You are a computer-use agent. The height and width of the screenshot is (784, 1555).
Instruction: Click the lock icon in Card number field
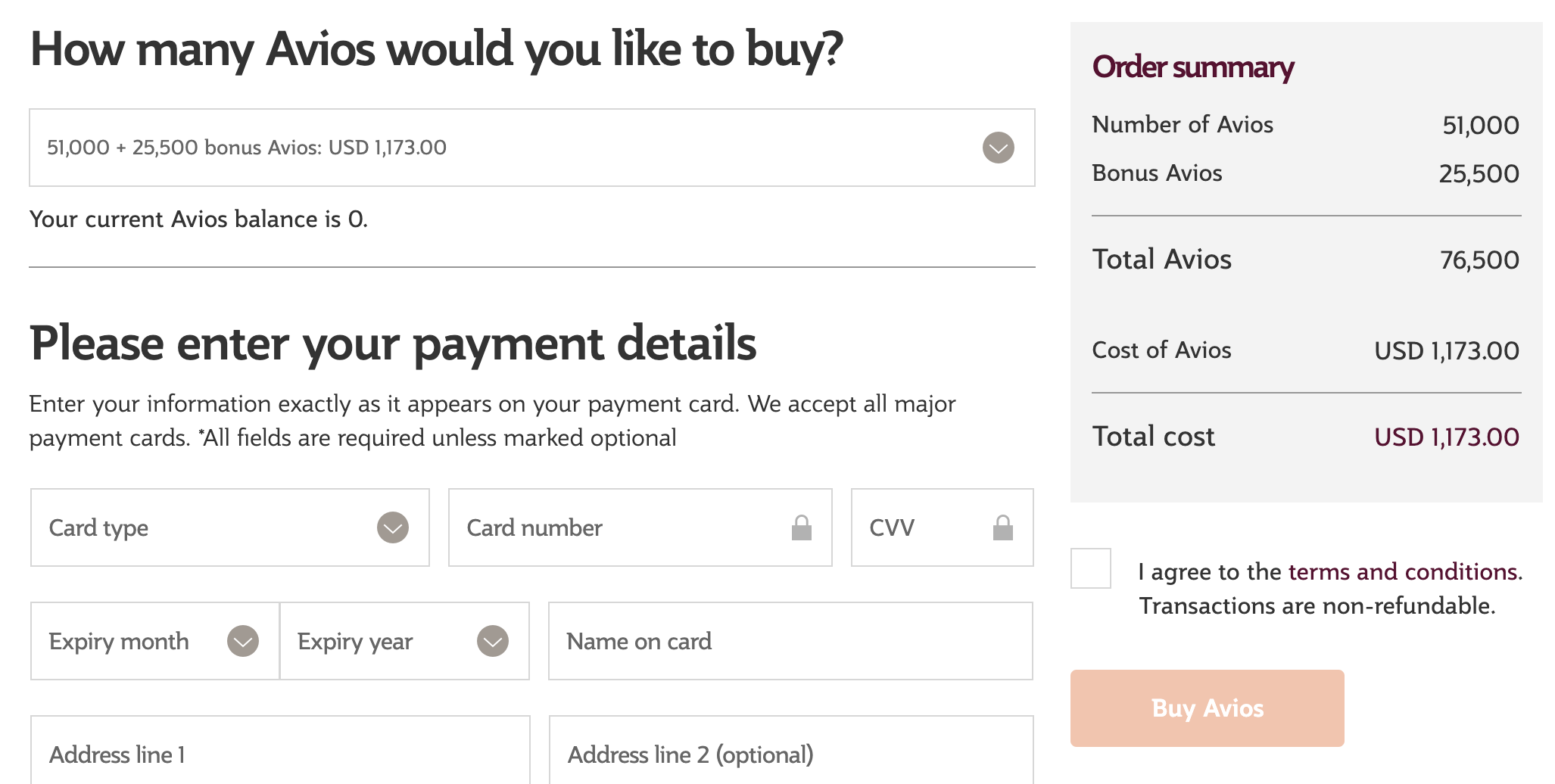[x=801, y=527]
